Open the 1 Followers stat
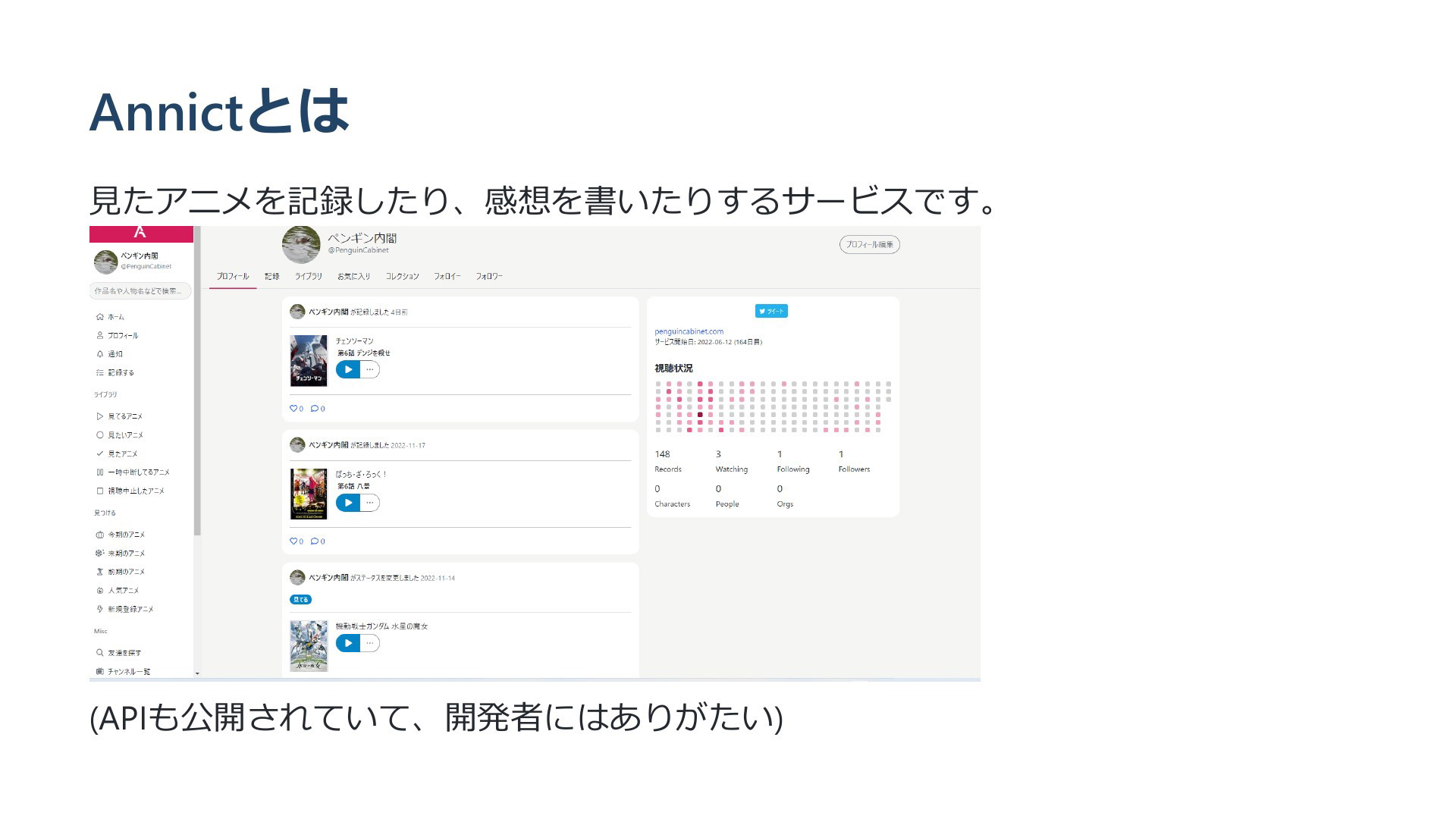The image size is (1456, 819). [x=854, y=461]
